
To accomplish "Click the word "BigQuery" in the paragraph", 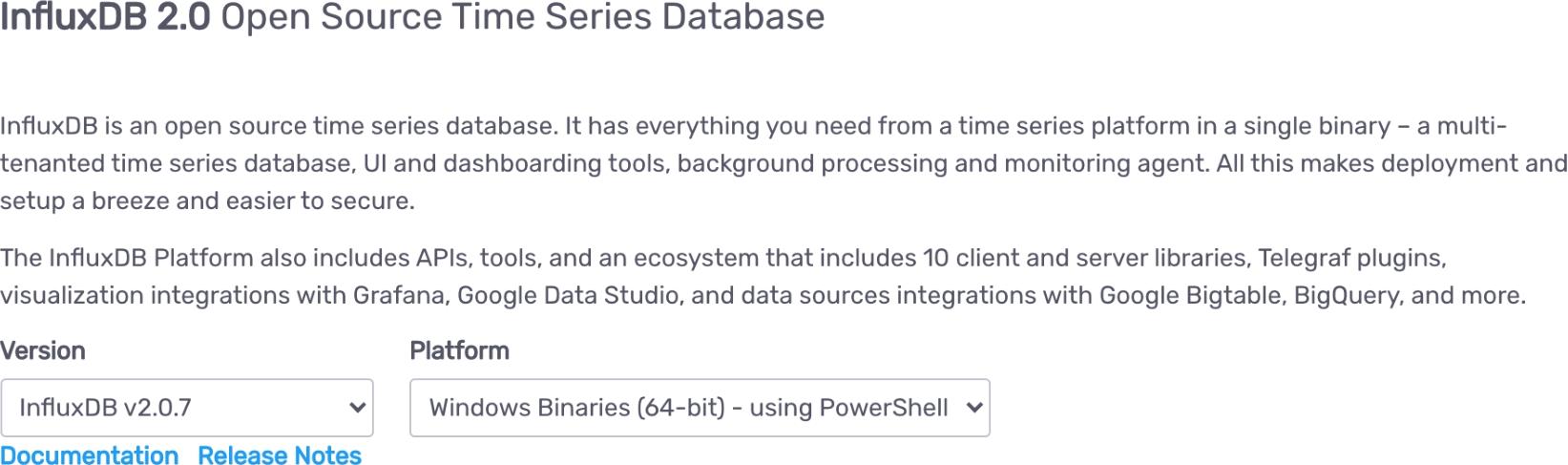I will click(x=1346, y=295).
